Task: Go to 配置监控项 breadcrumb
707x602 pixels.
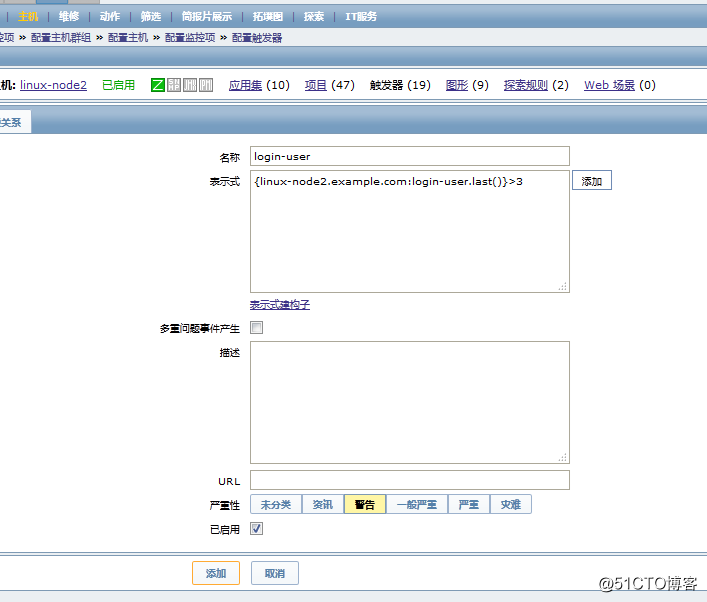Action: pos(190,37)
